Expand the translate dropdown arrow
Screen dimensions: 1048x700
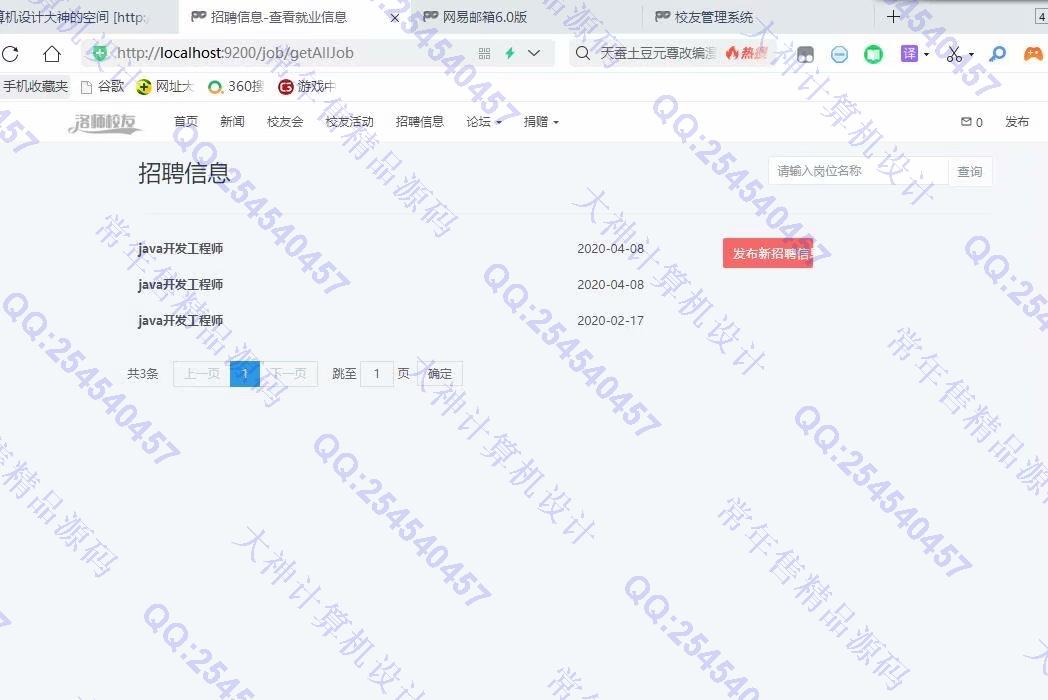coord(926,54)
